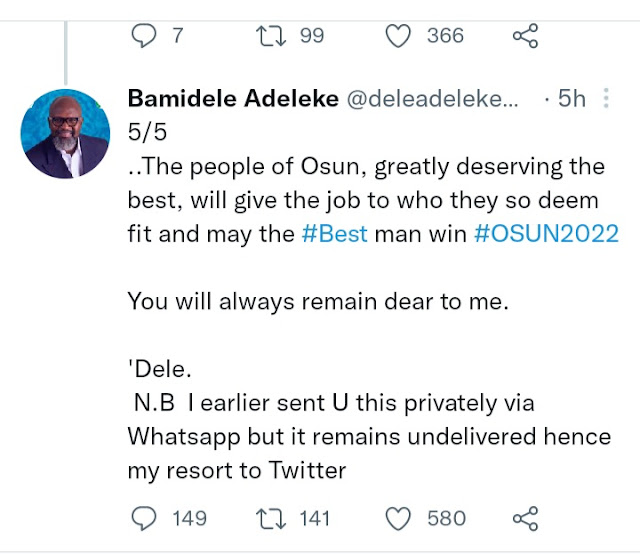This screenshot has height=554, width=640.
Task: Click the 141 retweets count
Action: pos(313,517)
